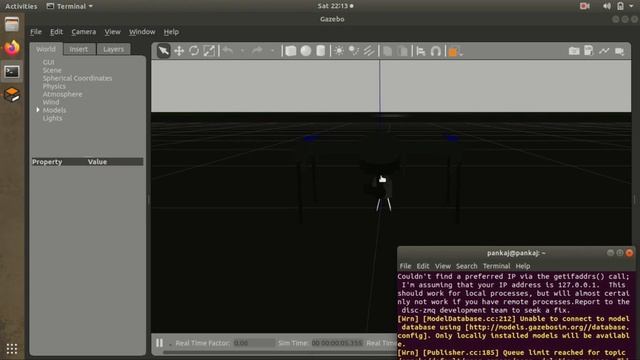Click the undo arrow in Gazebo toolbar
The height and width of the screenshot is (360, 640).
[228, 51]
